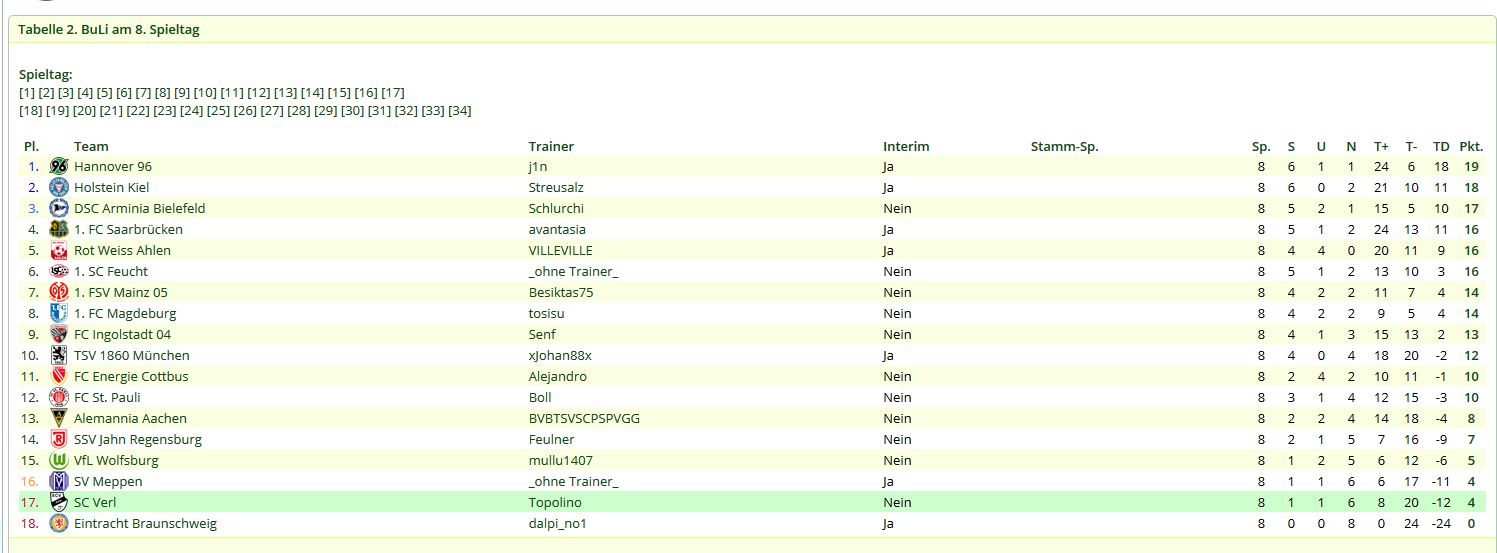This screenshot has height=553, width=1497.
Task: Click the DSC Arminia Bielefeld crest
Action: [x=59, y=208]
